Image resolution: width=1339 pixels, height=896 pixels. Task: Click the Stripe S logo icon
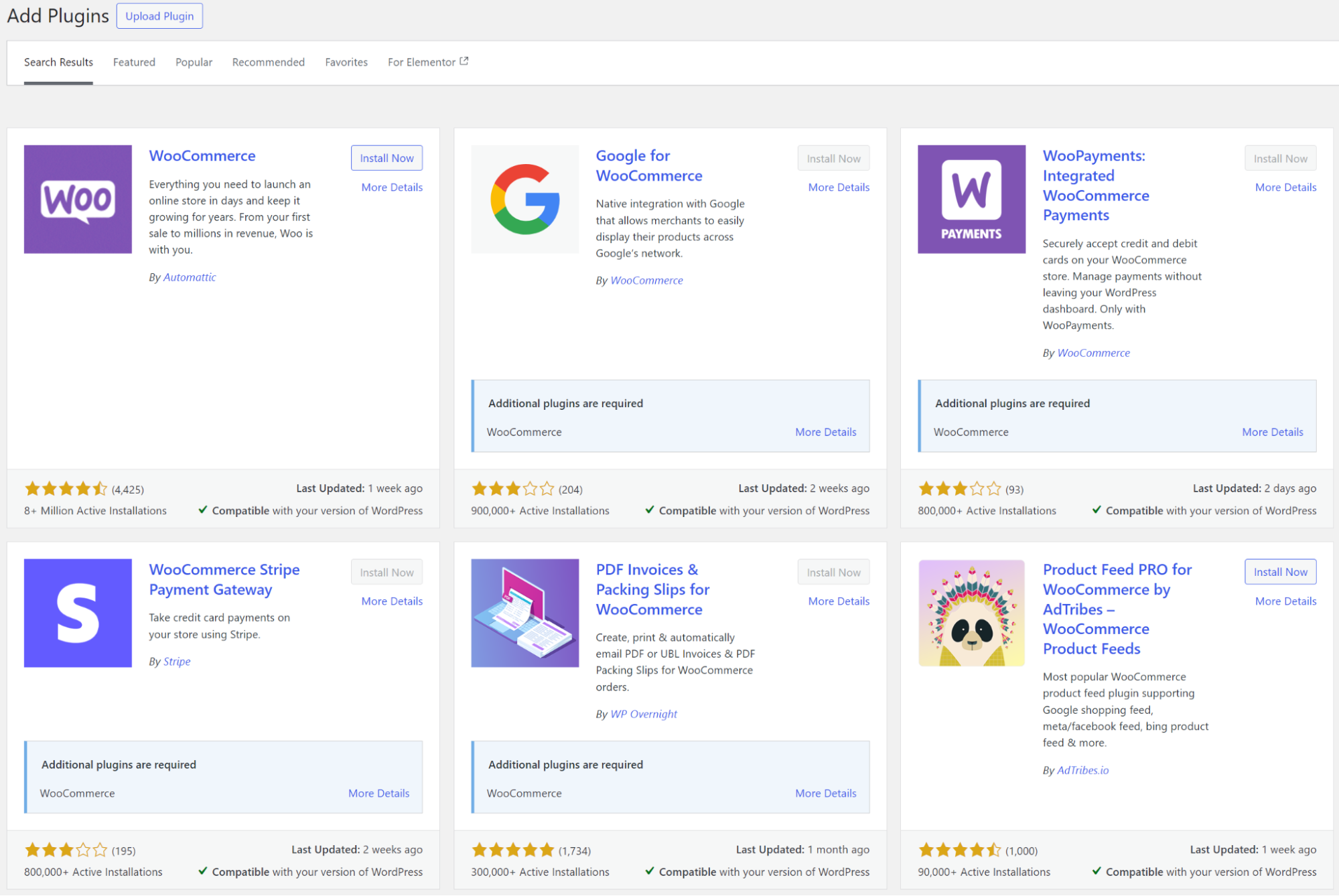point(78,613)
